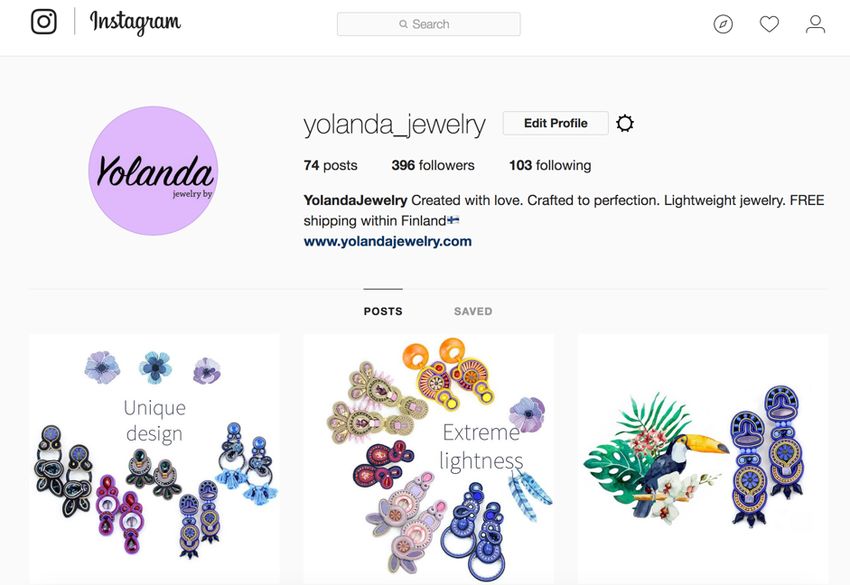Click the yolanda_jewelry username heading
Viewport: 850px width, 585px height.
(395, 125)
